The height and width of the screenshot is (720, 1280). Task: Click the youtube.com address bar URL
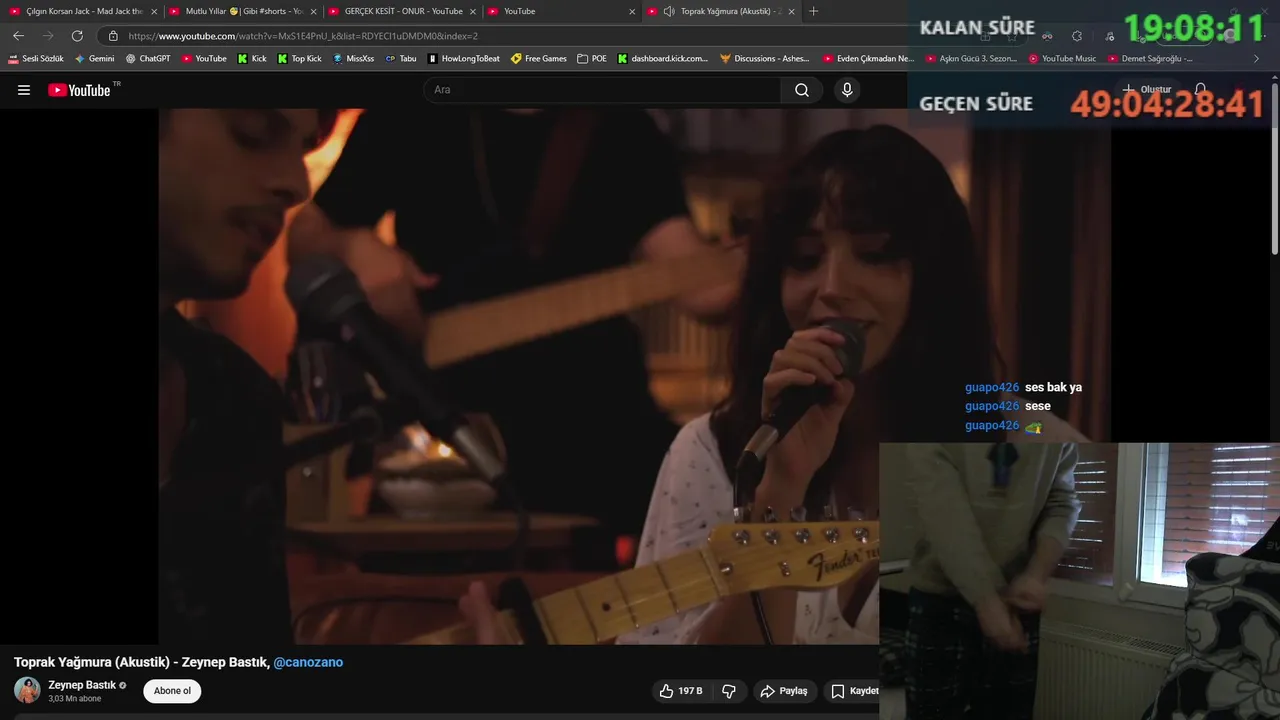303,36
